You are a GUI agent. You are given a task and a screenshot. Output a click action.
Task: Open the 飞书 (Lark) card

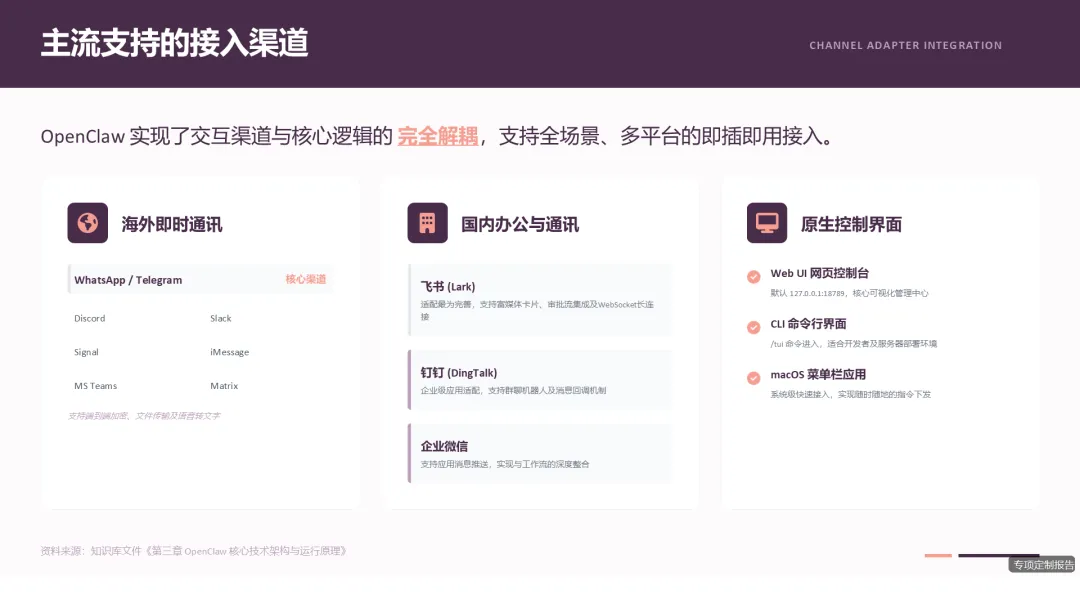541,300
